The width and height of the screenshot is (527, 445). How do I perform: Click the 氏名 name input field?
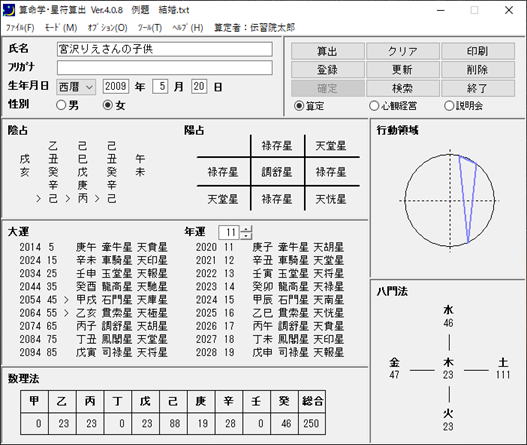point(165,49)
